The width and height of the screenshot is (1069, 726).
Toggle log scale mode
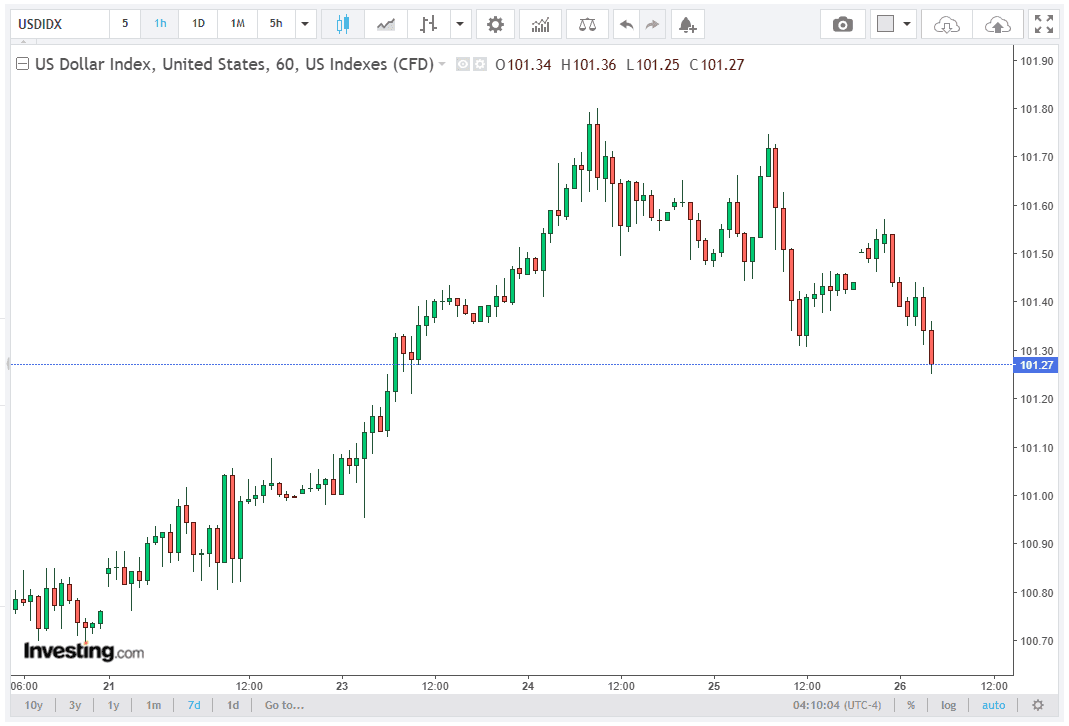coord(948,705)
